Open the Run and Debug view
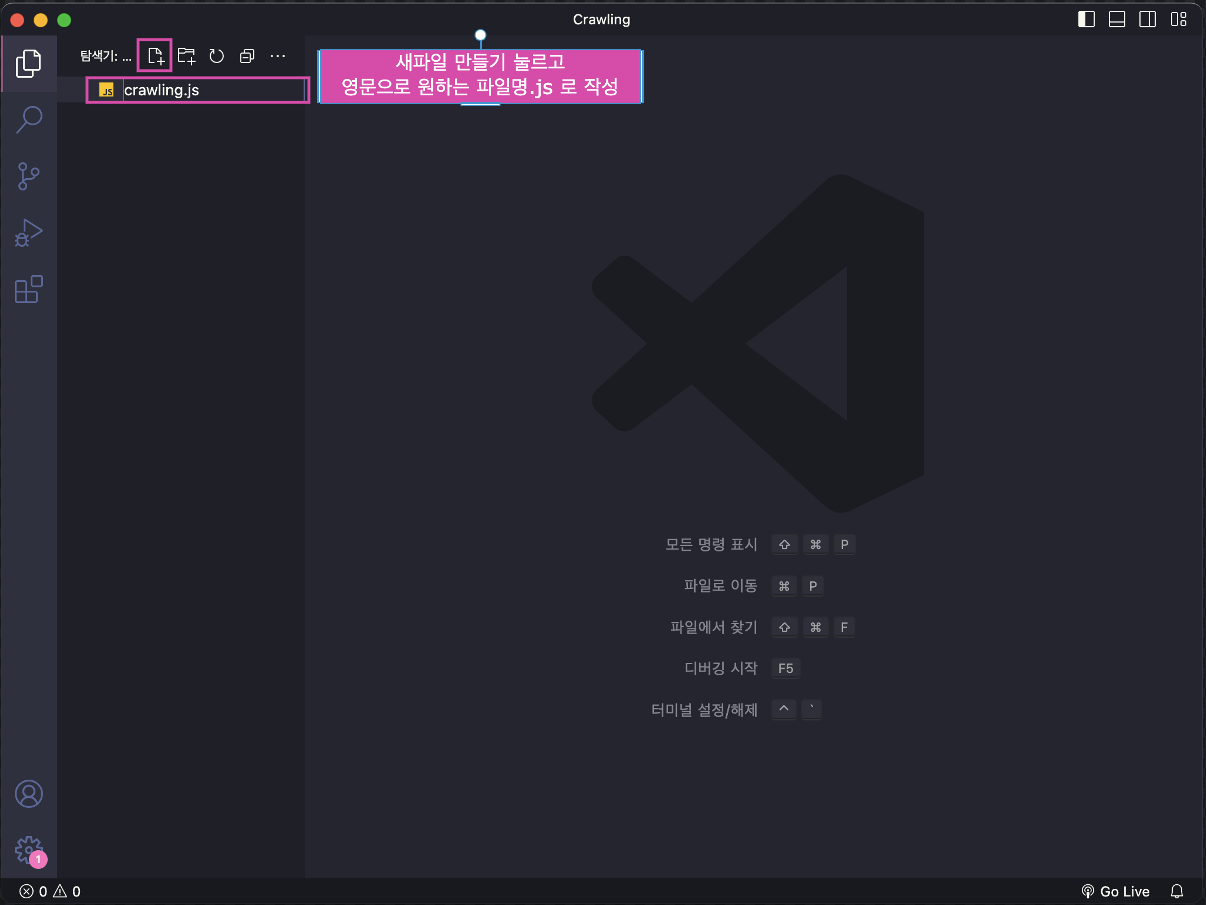The width and height of the screenshot is (1206, 905). pos(29,233)
